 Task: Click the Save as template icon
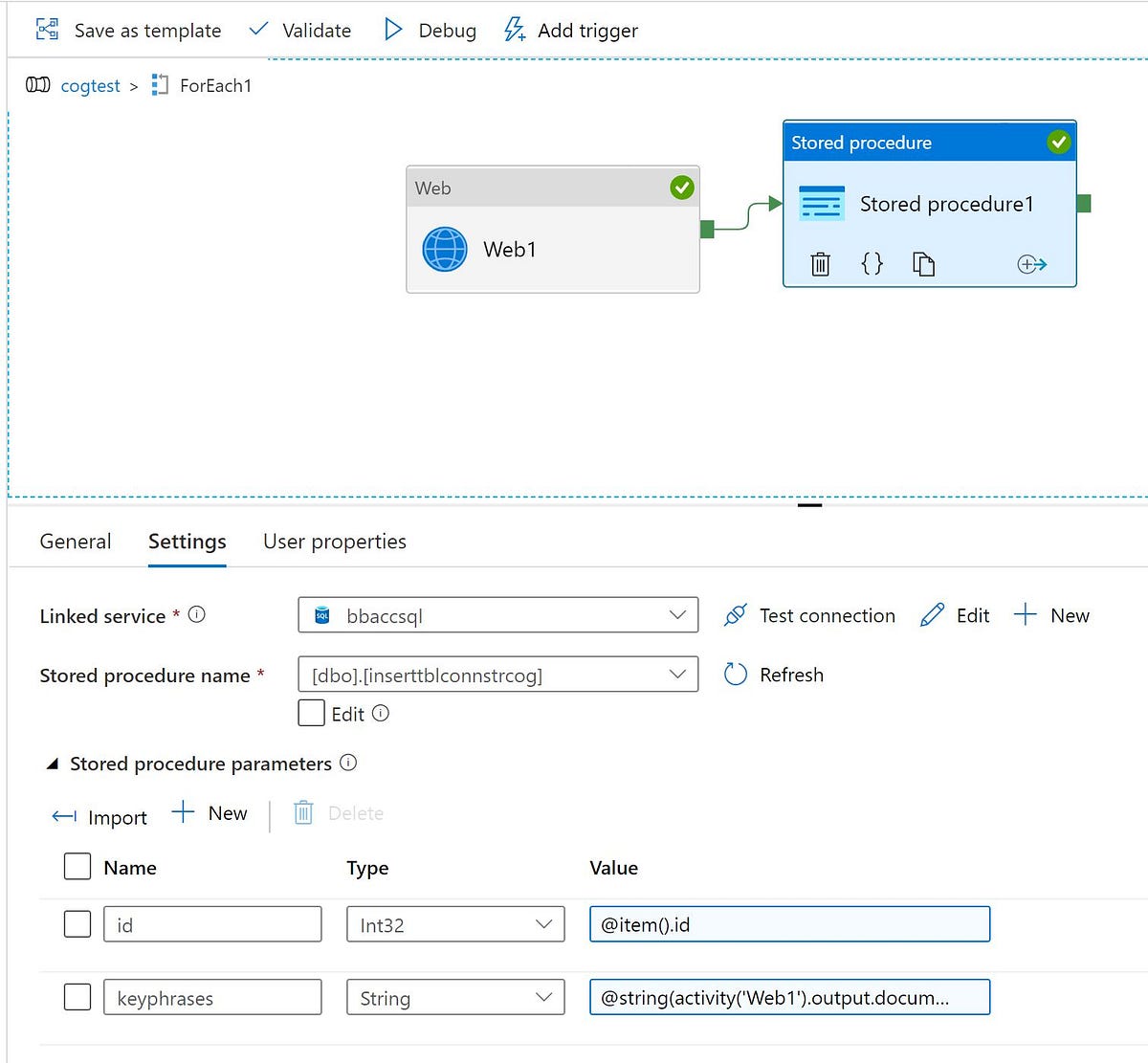tap(46, 30)
